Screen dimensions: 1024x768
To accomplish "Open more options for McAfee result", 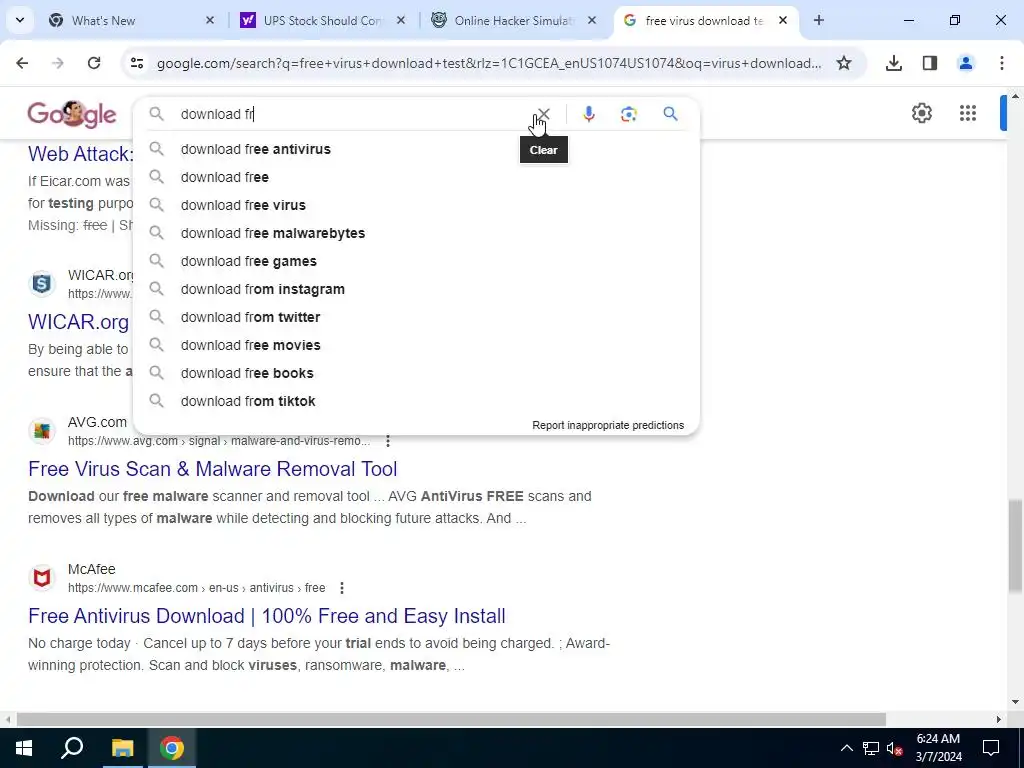I will pyautogui.click(x=342, y=588).
